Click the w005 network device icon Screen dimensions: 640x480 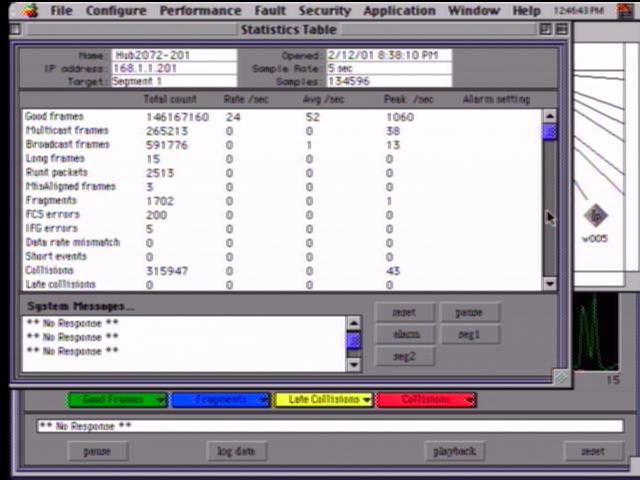coord(596,216)
